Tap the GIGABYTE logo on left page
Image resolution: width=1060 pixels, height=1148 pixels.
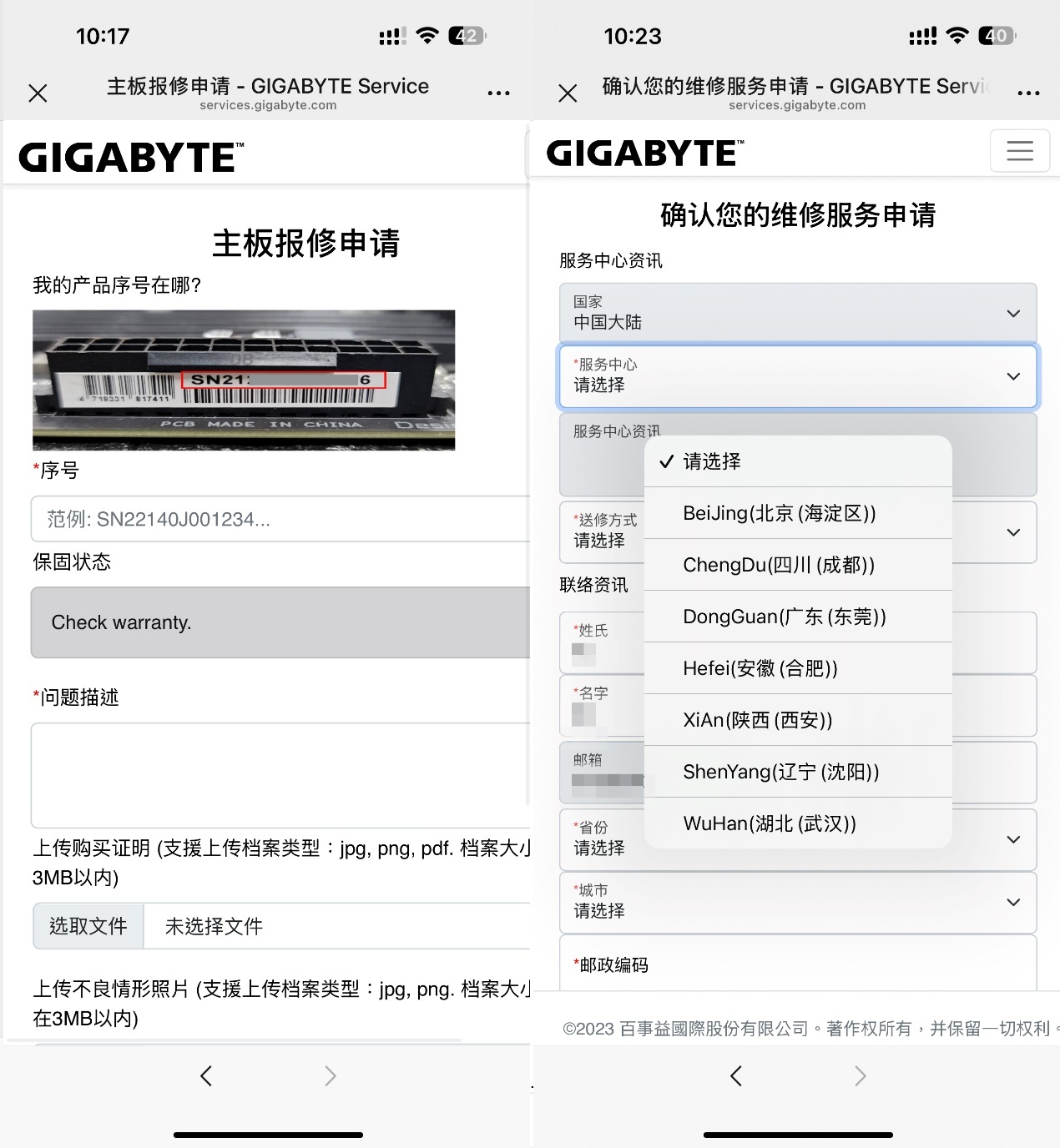click(x=131, y=158)
